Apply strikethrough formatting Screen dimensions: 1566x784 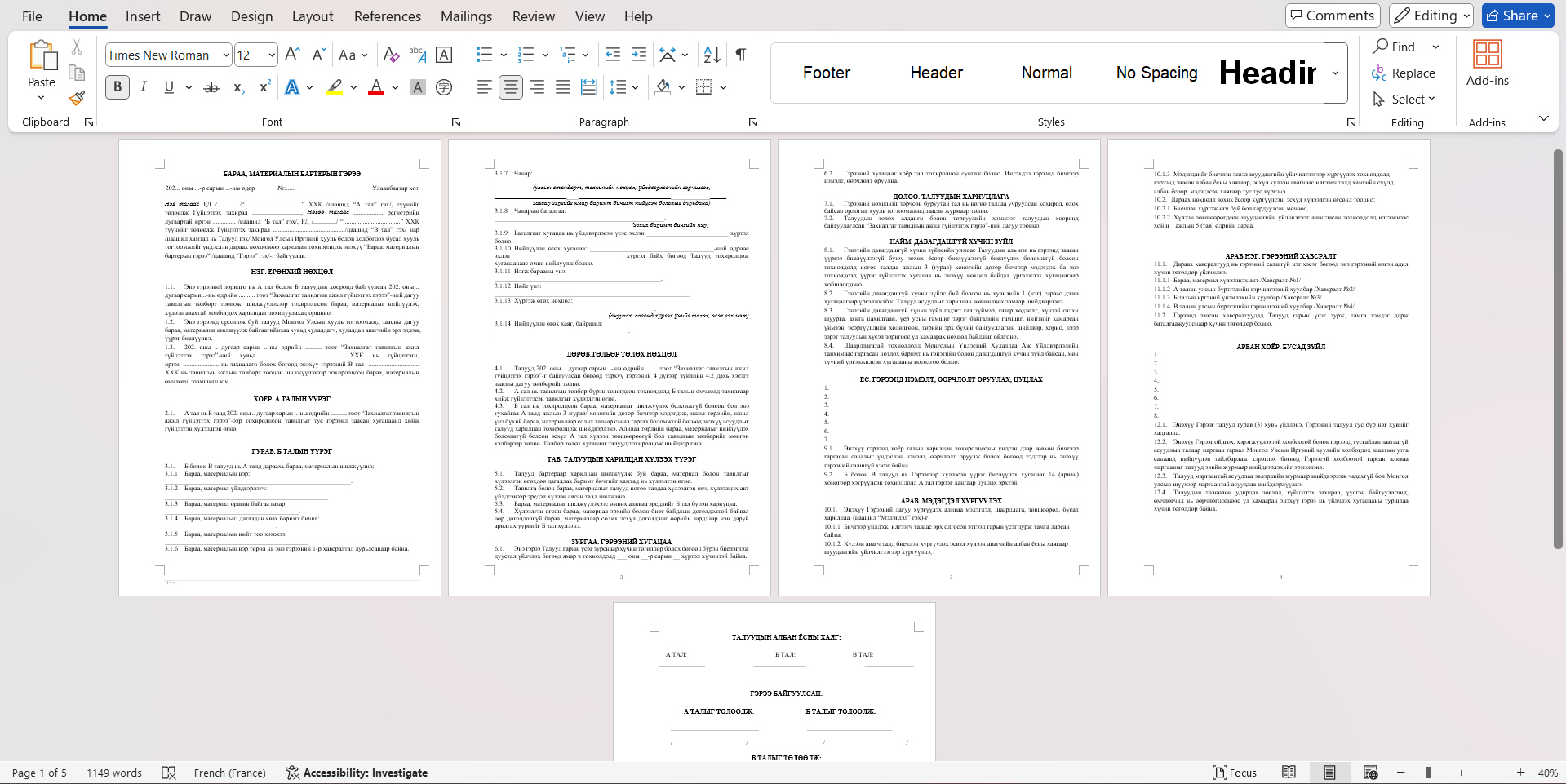click(211, 87)
